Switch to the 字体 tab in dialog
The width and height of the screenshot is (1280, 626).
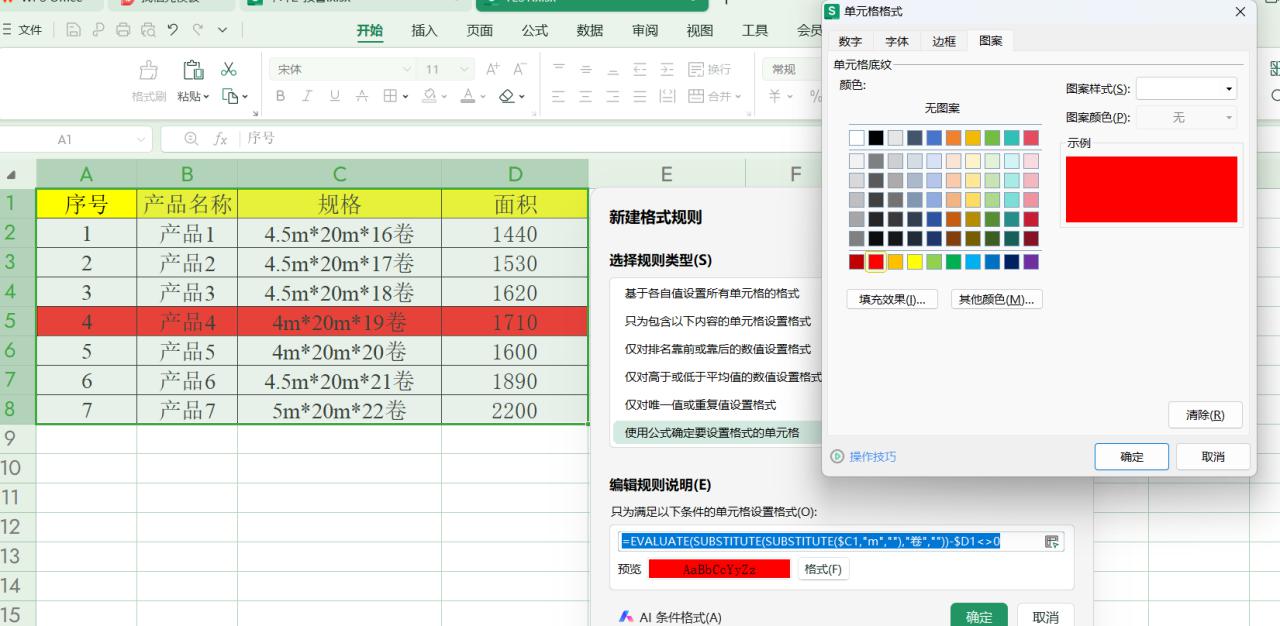coord(897,41)
